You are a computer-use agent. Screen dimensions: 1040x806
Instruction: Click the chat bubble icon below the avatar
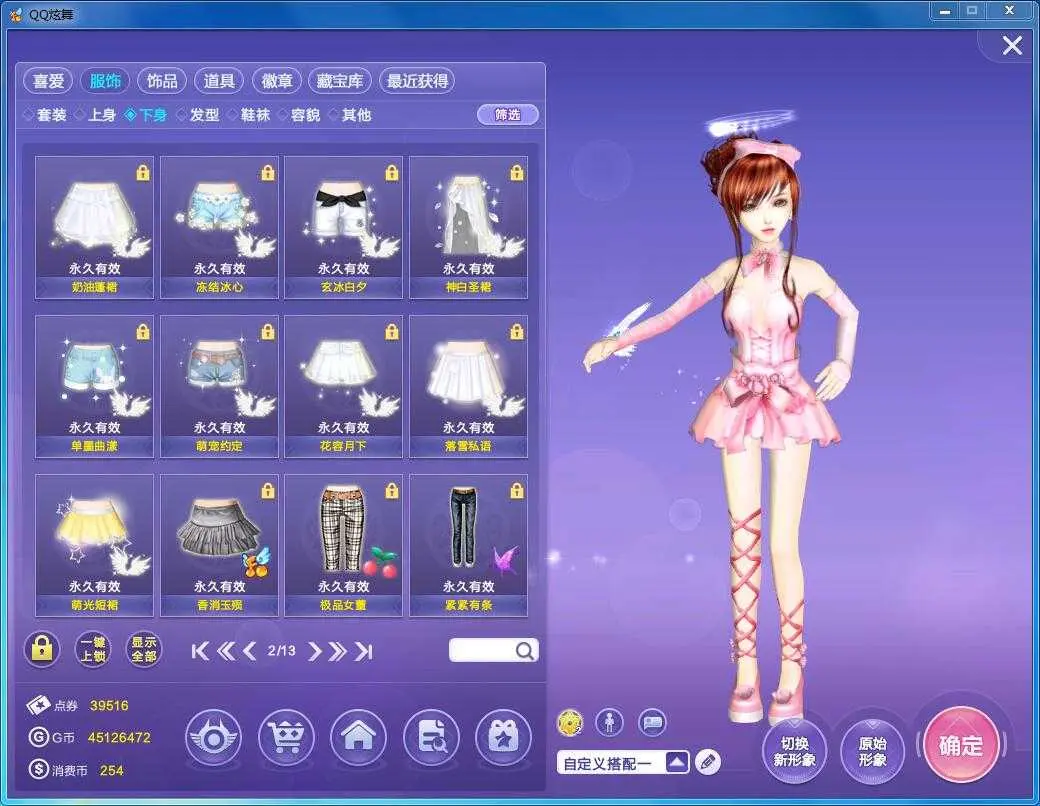653,722
